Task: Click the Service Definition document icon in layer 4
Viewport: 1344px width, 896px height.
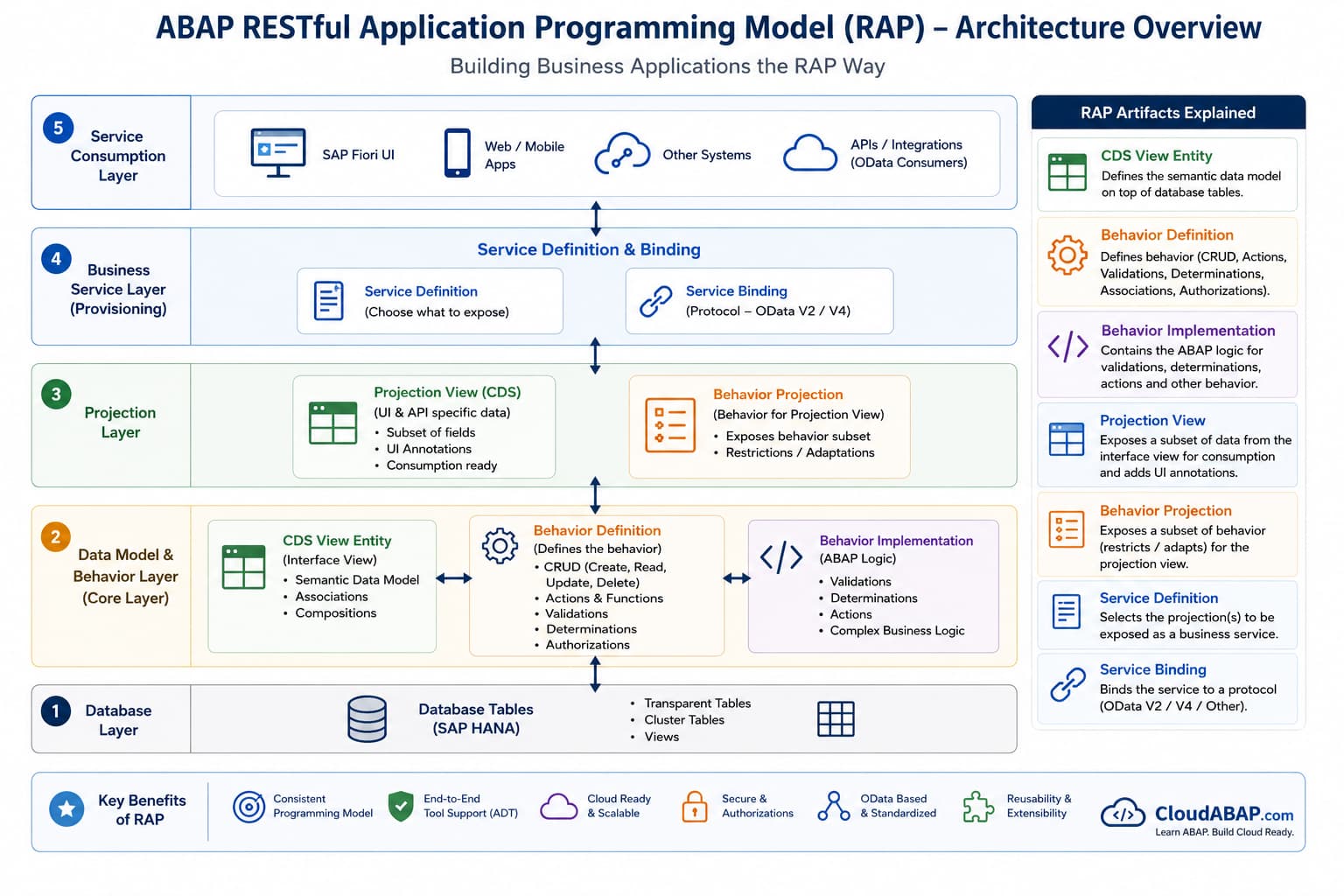Action: (x=329, y=301)
